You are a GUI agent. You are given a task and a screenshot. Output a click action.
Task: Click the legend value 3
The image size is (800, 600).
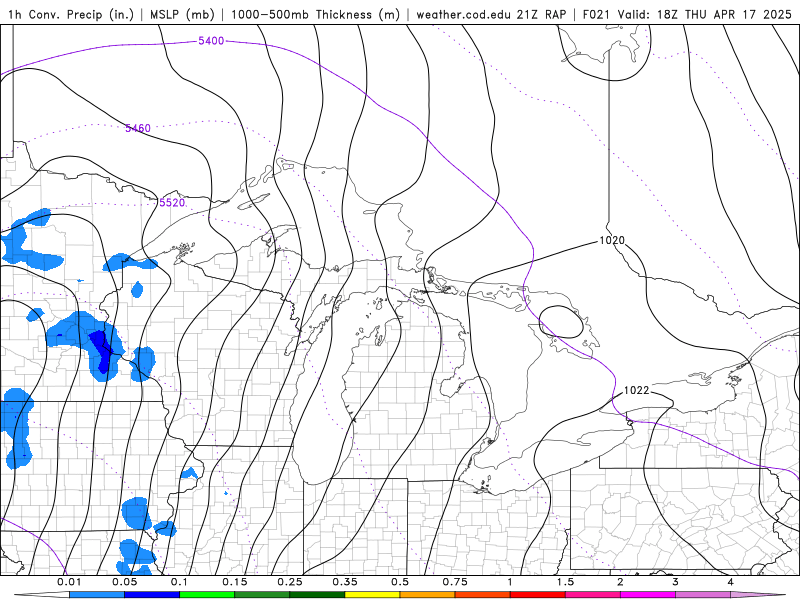click(x=676, y=582)
